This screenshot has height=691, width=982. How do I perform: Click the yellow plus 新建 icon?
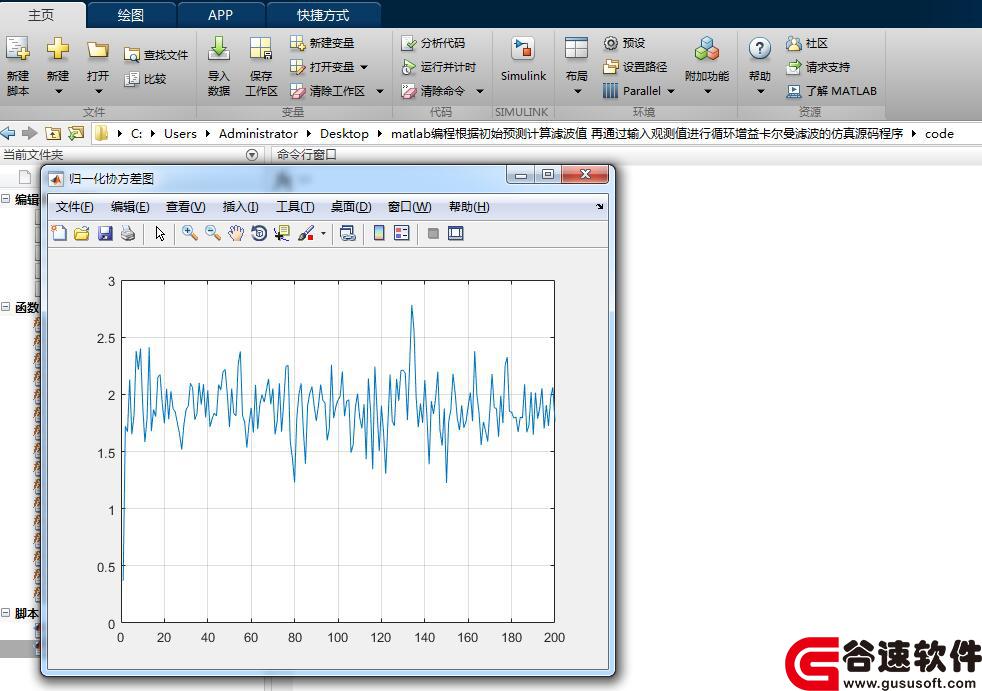click(58, 48)
